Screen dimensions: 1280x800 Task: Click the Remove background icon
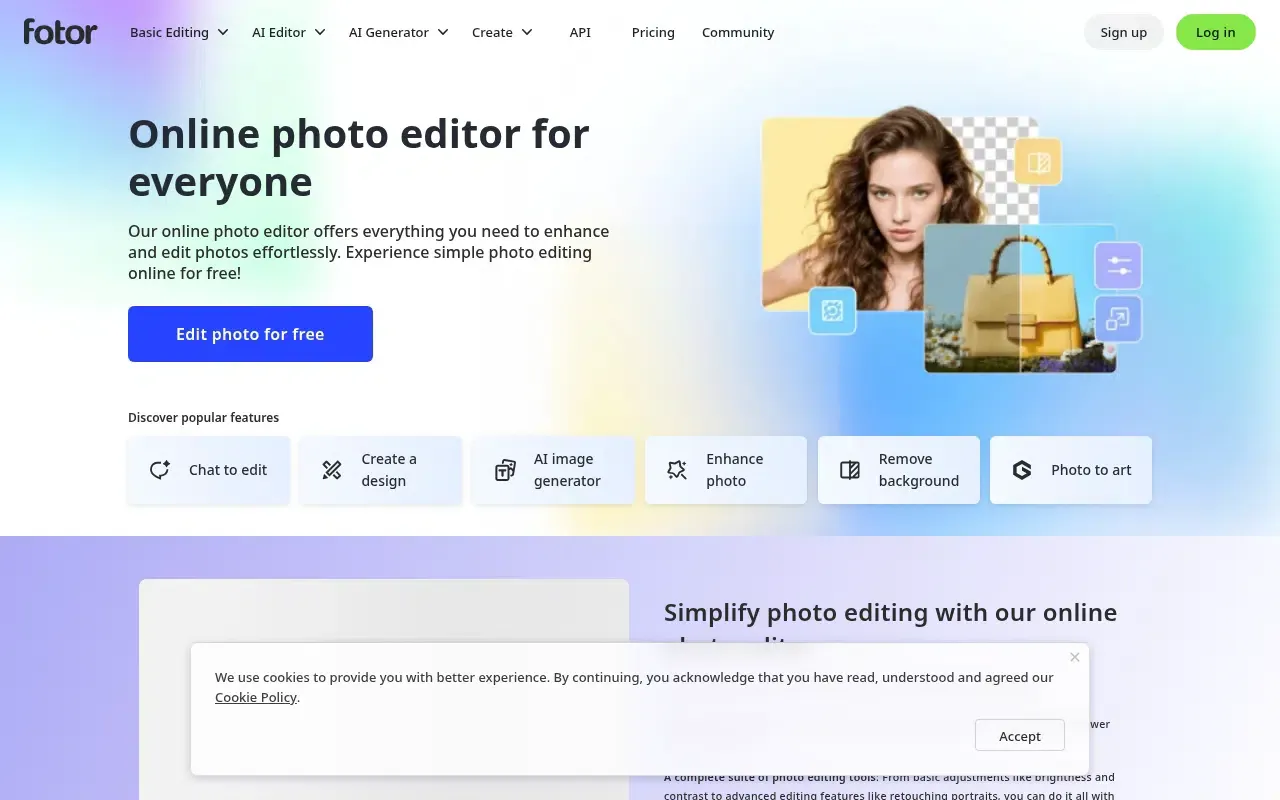click(850, 470)
